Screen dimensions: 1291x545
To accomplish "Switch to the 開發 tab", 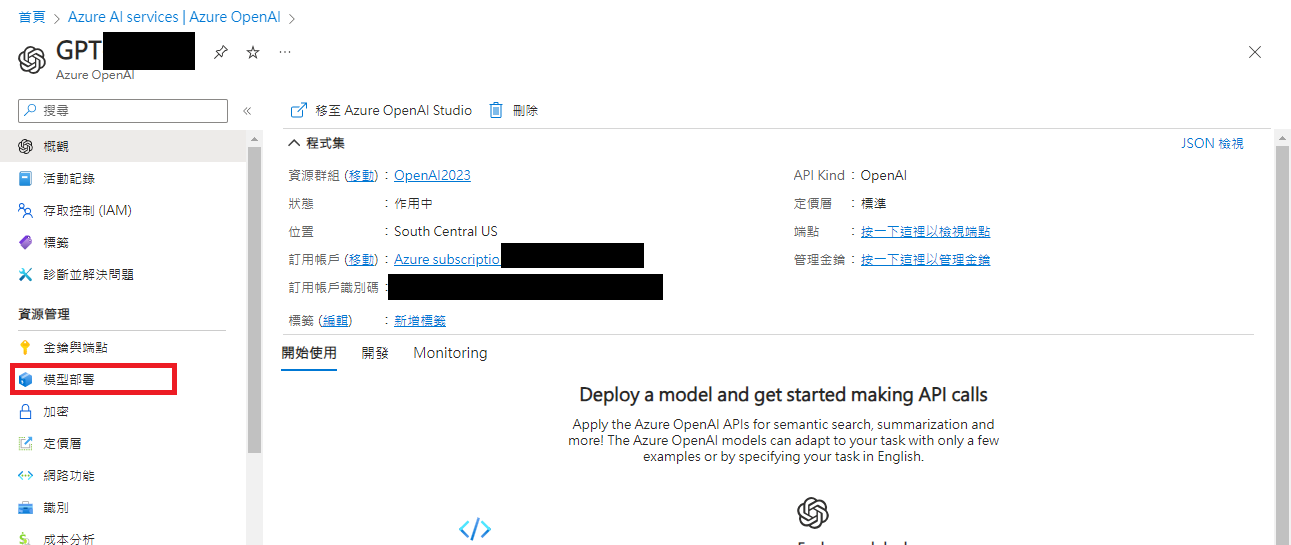I will coord(375,353).
